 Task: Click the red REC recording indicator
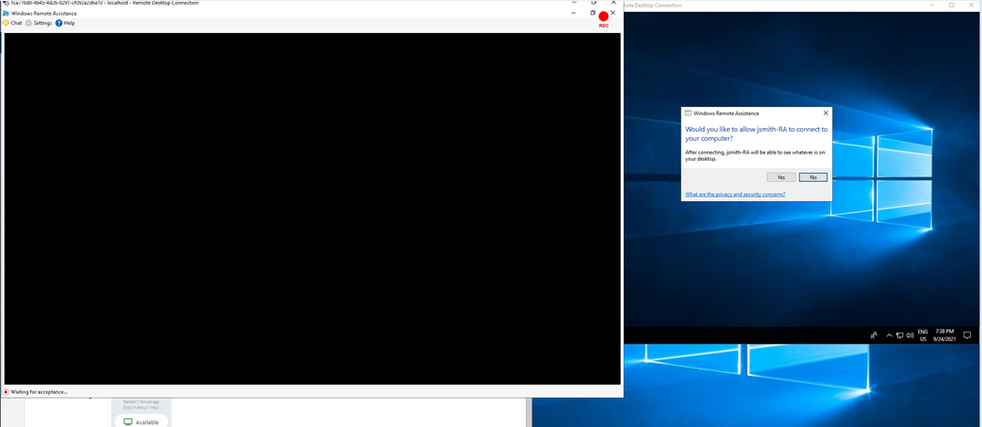coord(604,19)
